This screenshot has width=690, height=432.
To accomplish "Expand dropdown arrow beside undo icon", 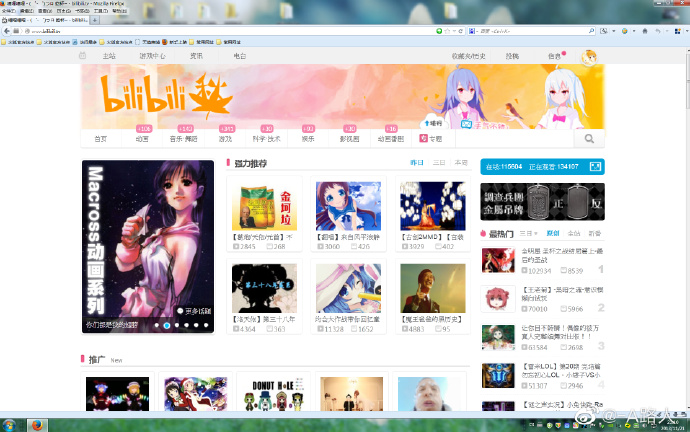I will 667,31.
